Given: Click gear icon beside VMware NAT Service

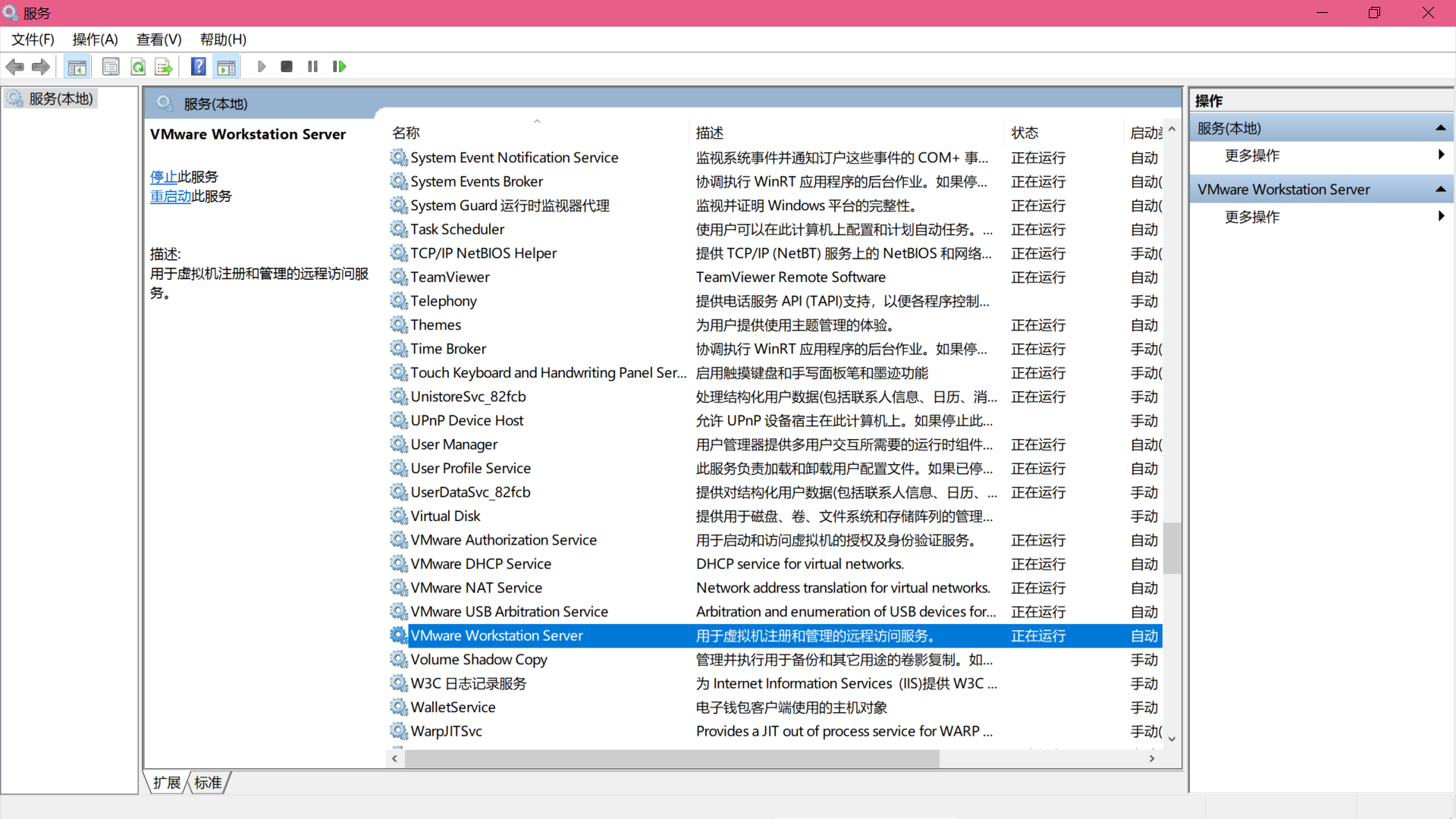Looking at the screenshot, I should coord(399,588).
